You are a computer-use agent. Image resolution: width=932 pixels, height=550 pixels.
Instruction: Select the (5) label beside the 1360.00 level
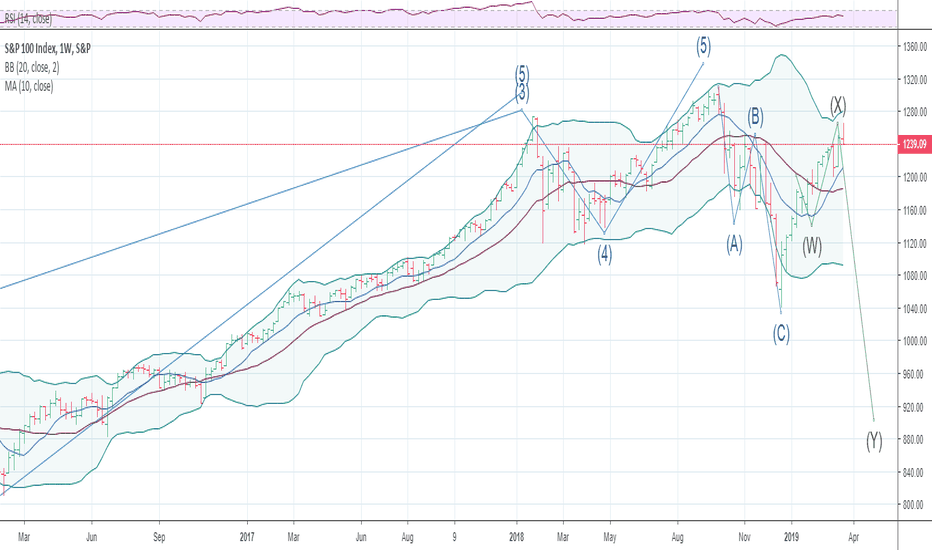pyautogui.click(x=703, y=46)
